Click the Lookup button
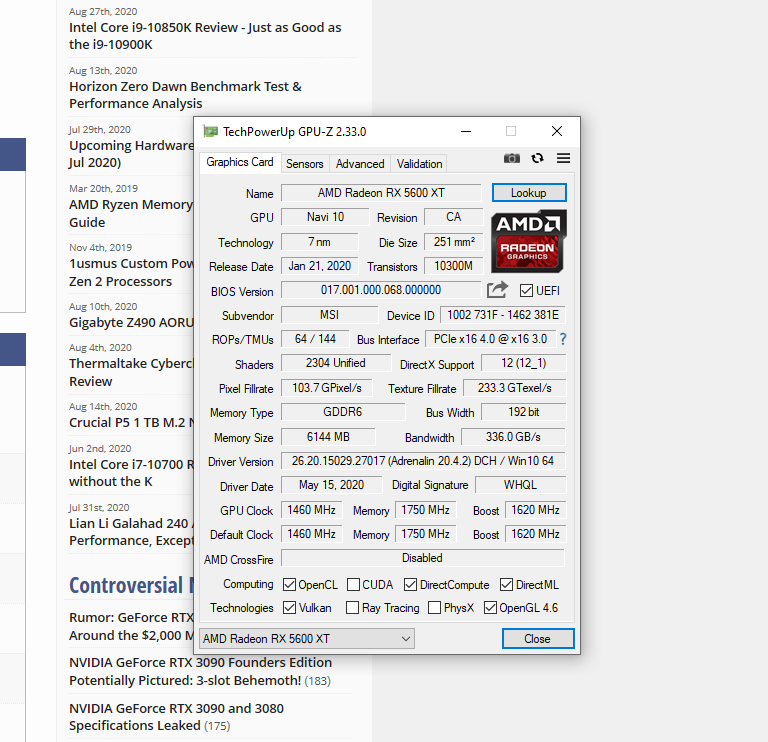Viewport: 768px width, 742px height. (x=529, y=192)
